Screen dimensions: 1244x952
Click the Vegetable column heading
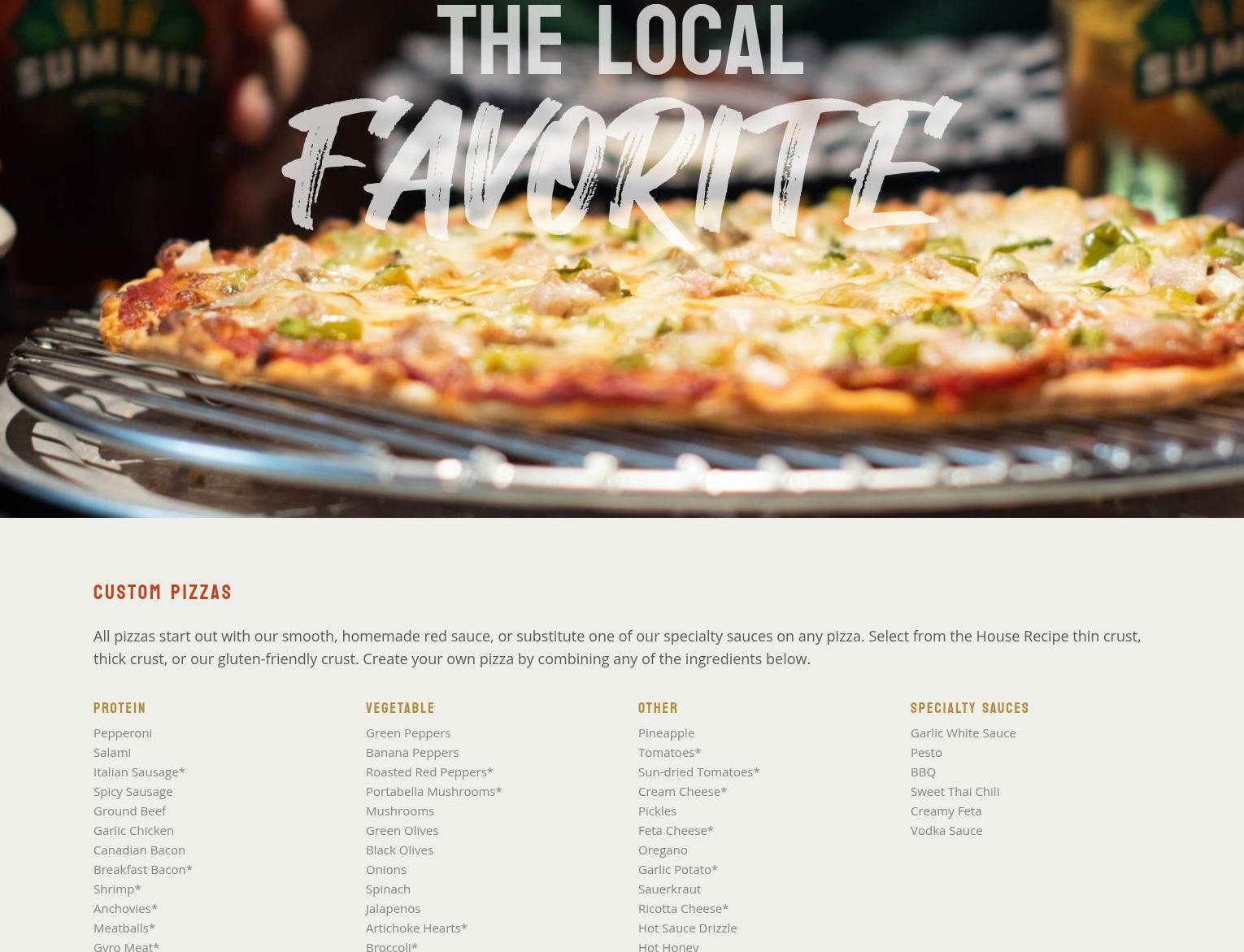400,708
